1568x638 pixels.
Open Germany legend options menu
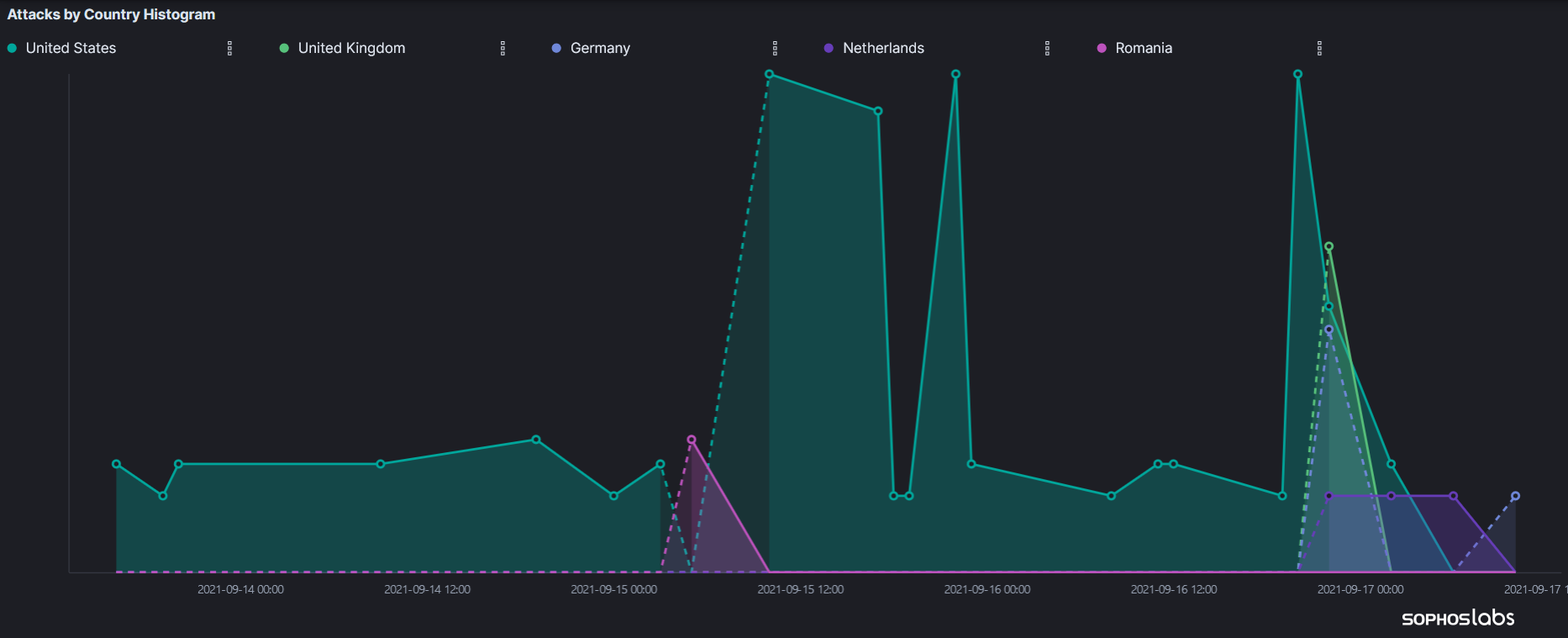click(x=775, y=49)
